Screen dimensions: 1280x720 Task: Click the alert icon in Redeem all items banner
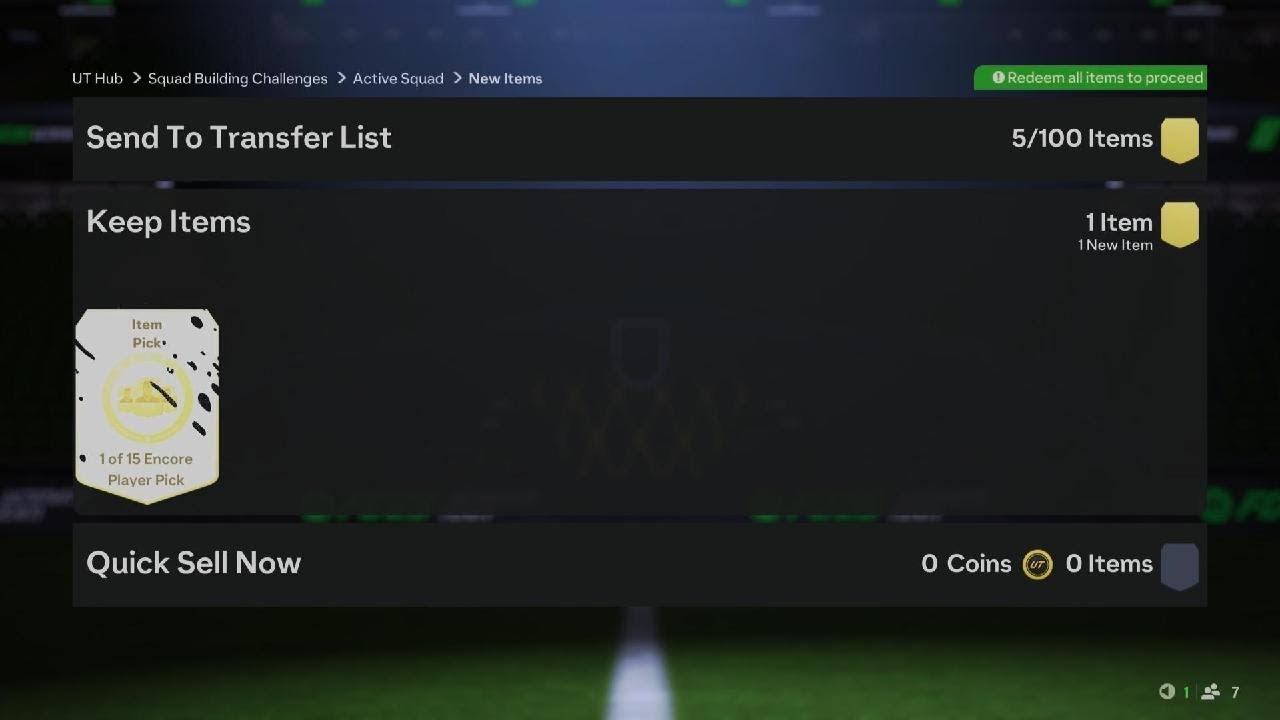998,78
